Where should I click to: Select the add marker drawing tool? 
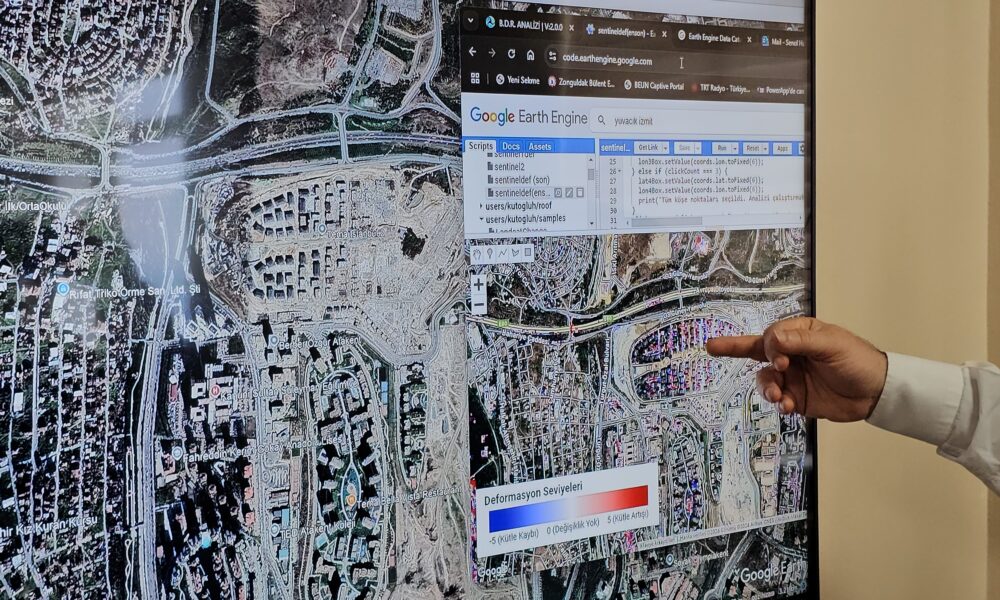point(489,253)
